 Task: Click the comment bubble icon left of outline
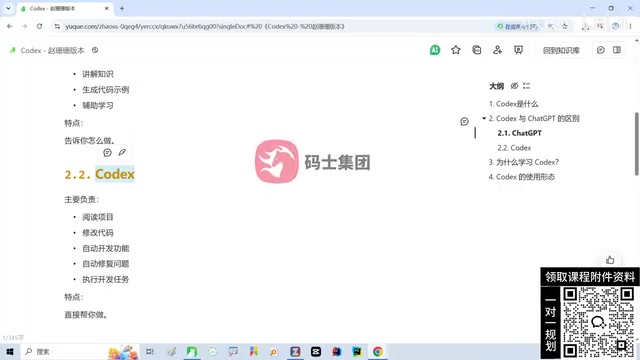pos(464,122)
